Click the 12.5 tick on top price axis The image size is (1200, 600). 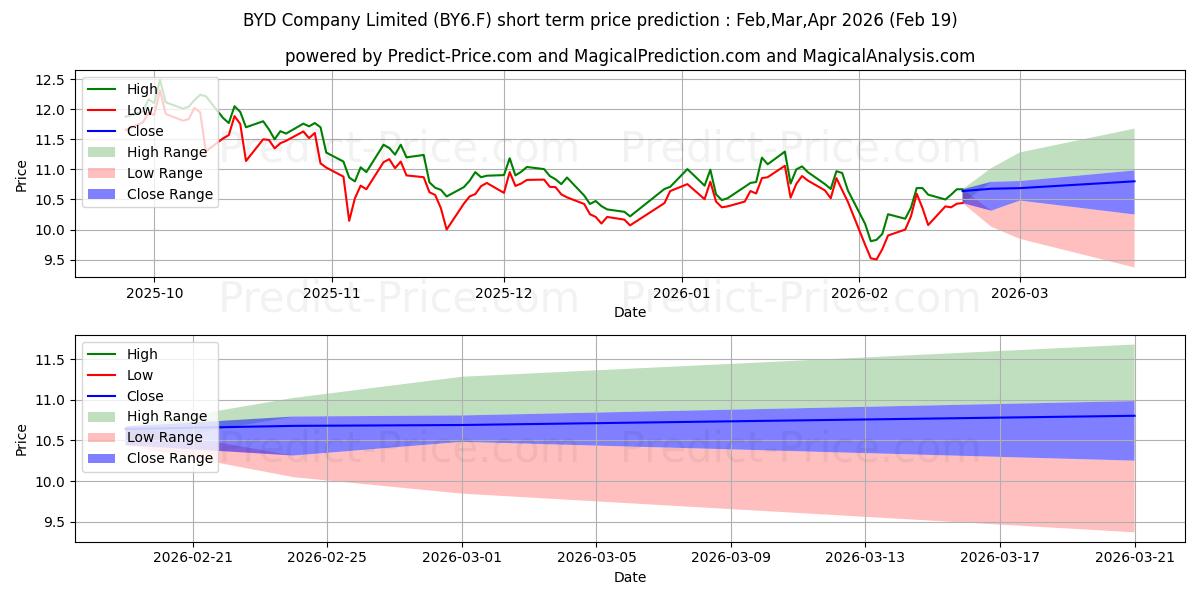click(51, 80)
